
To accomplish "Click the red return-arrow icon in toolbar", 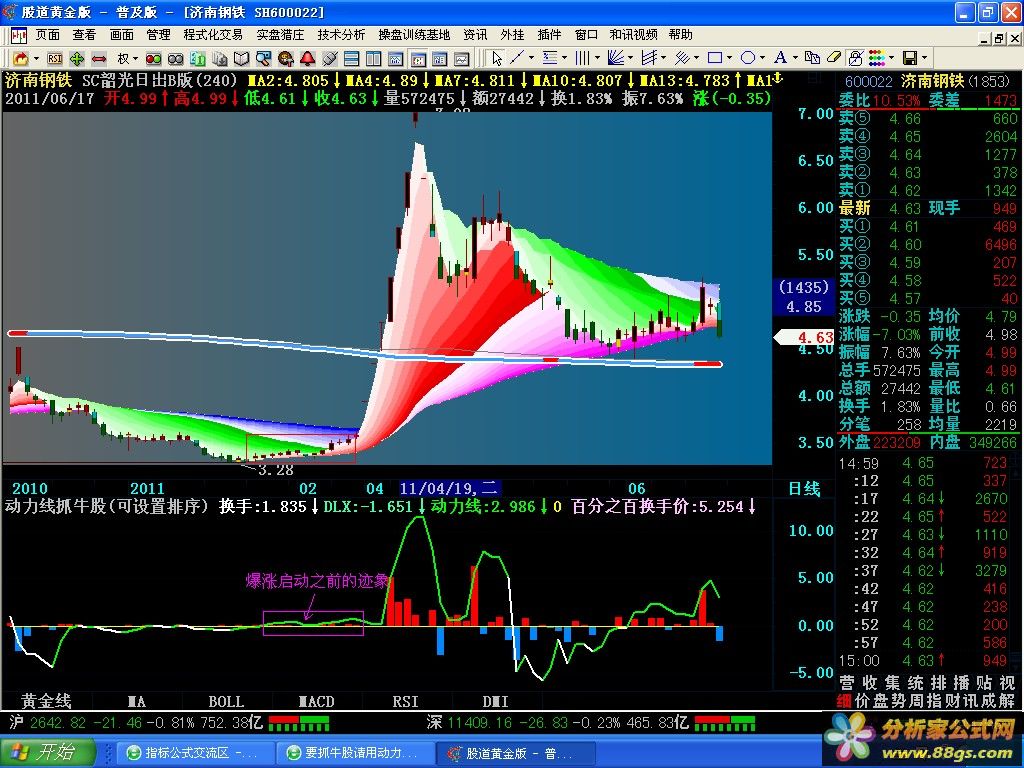I will (21, 59).
